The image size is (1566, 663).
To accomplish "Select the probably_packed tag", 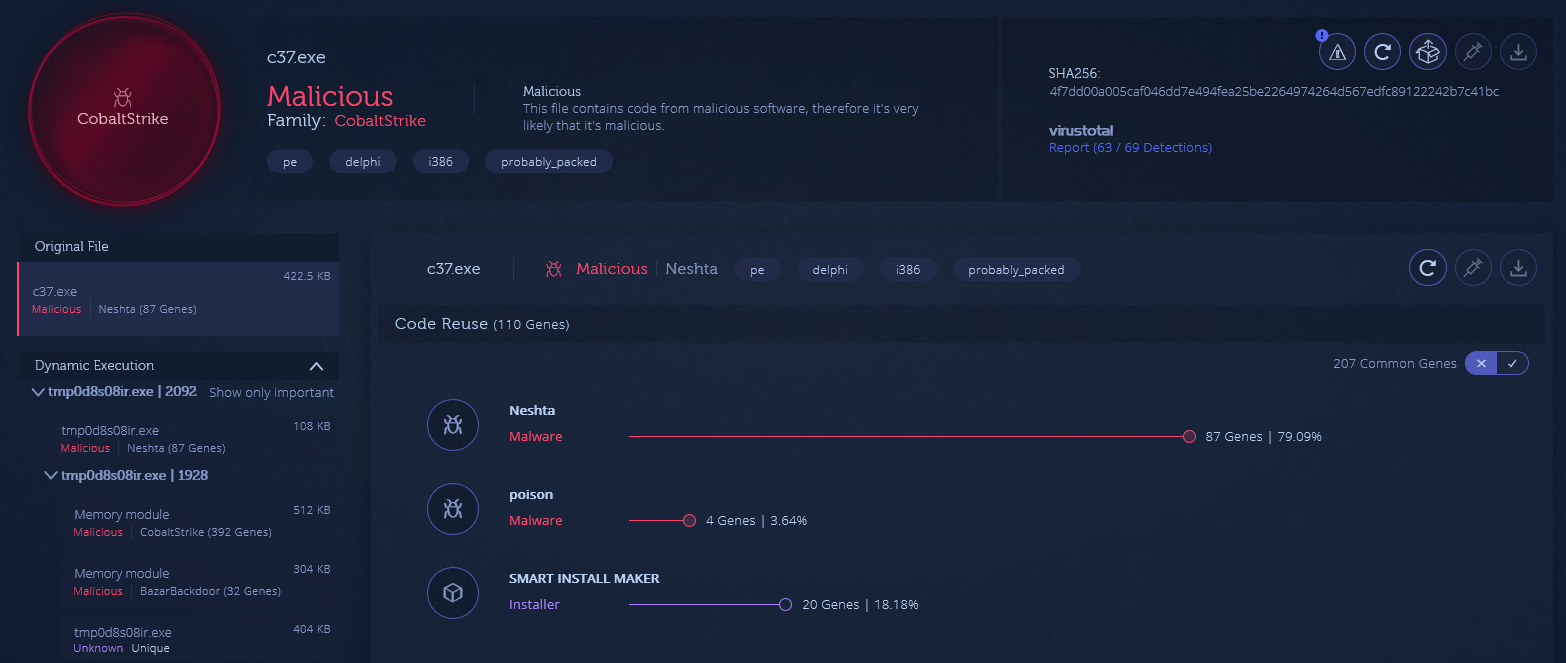I will click(x=548, y=161).
